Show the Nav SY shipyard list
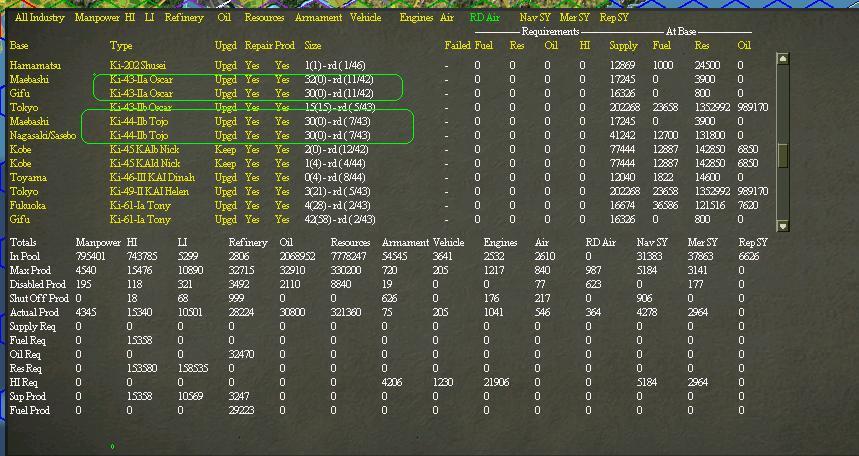Viewport: 859px width, 456px height. [535, 18]
